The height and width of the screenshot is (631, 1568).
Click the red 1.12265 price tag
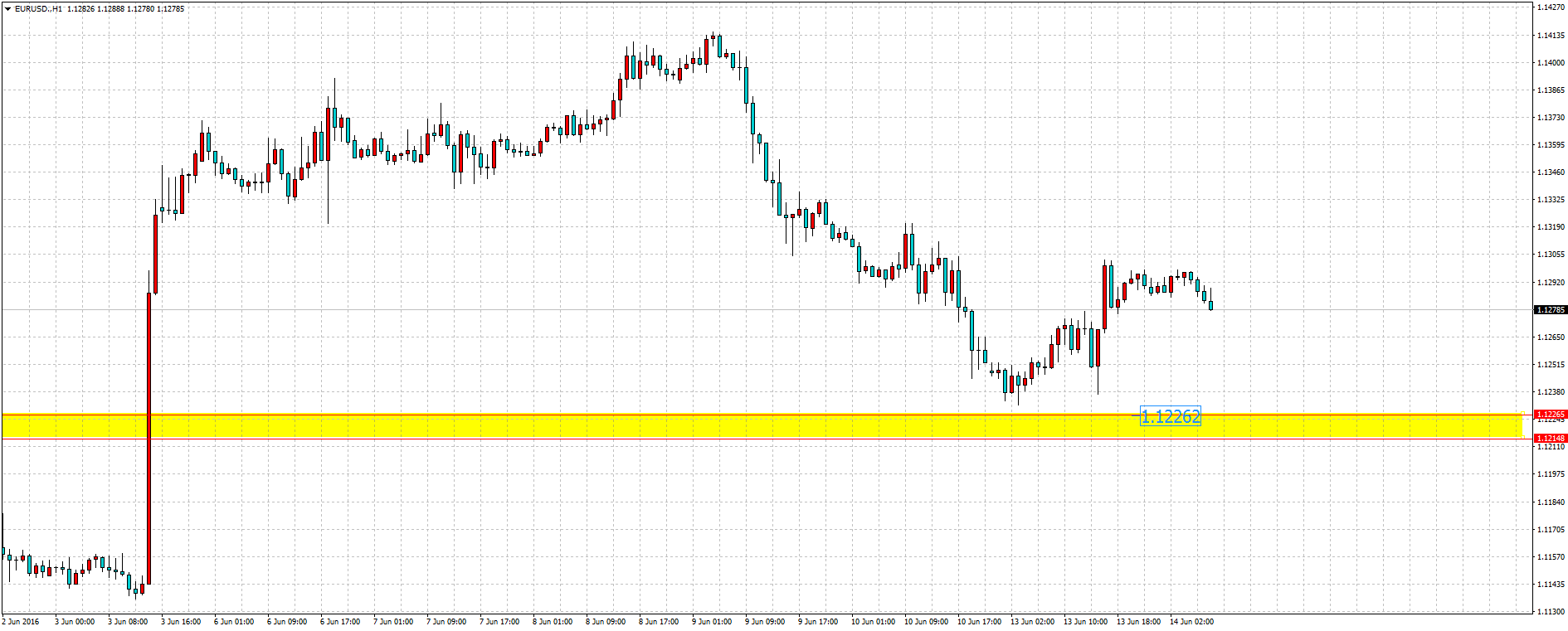coord(1550,415)
